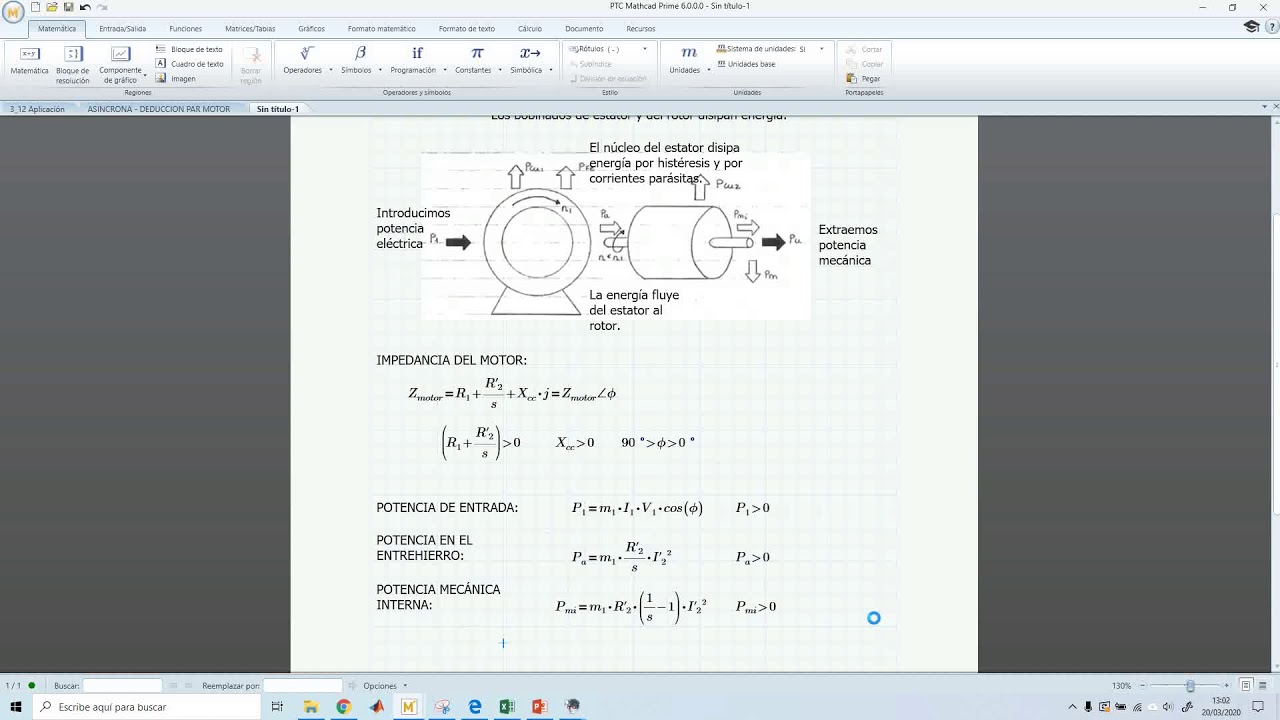Viewport: 1280px width, 720px height.
Task: Open Task View in taskbar
Action: (277, 706)
